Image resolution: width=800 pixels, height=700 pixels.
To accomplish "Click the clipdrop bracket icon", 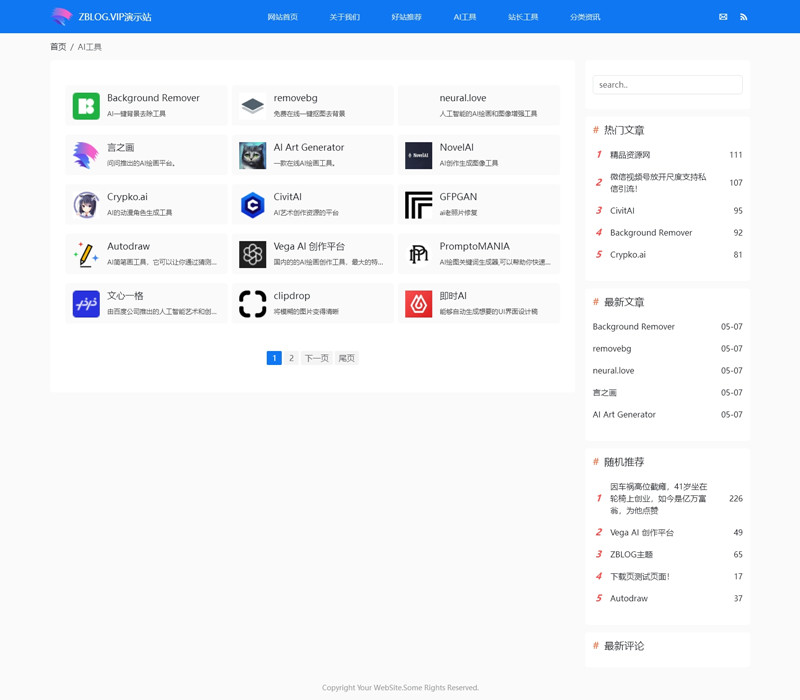I will click(253, 304).
